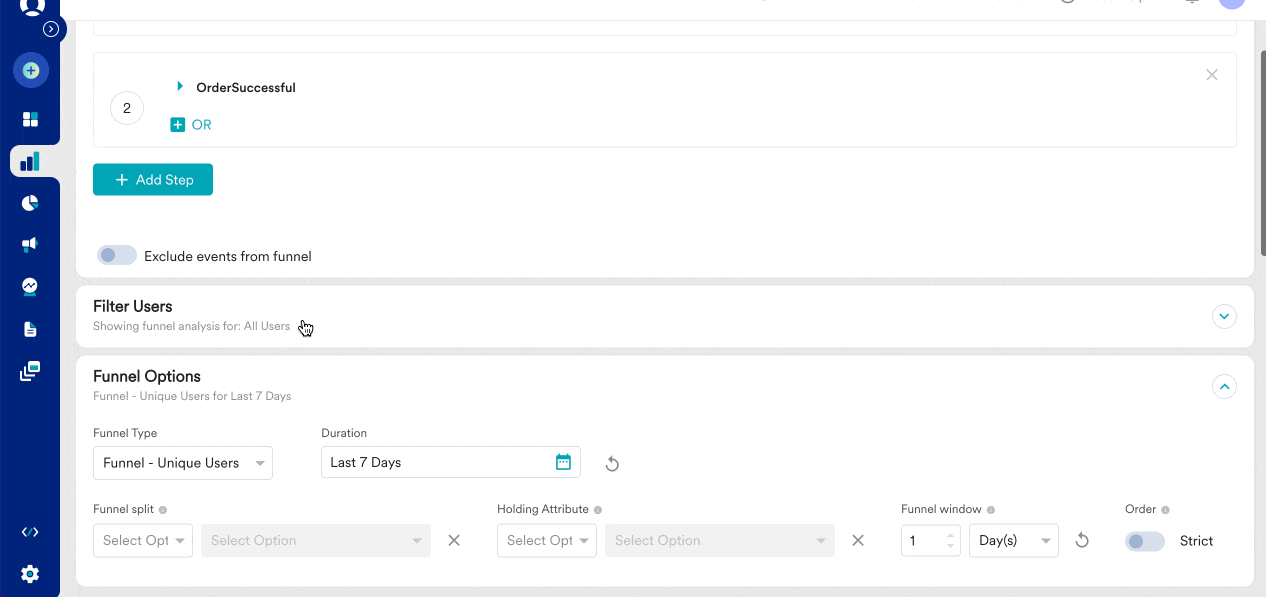Viewport: 1266px width, 597px height.
Task: Open the campaigns megaphone icon
Action: [30, 245]
